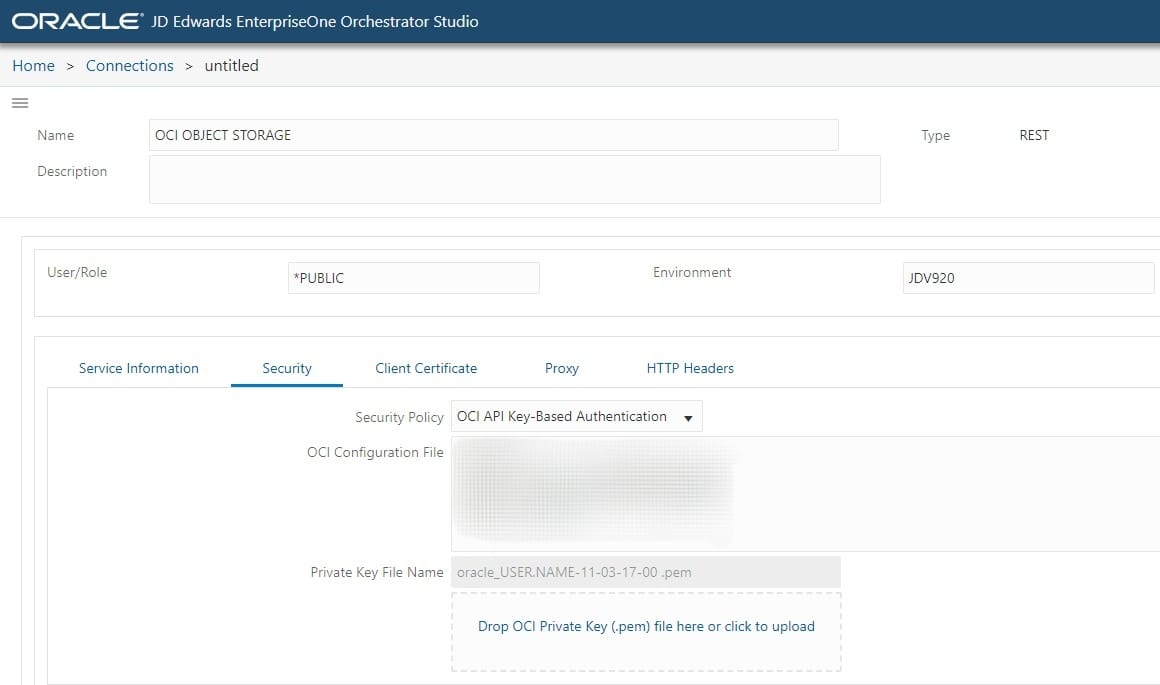Go to Connections breadcrumb link
The image size is (1160, 685).
coord(129,66)
